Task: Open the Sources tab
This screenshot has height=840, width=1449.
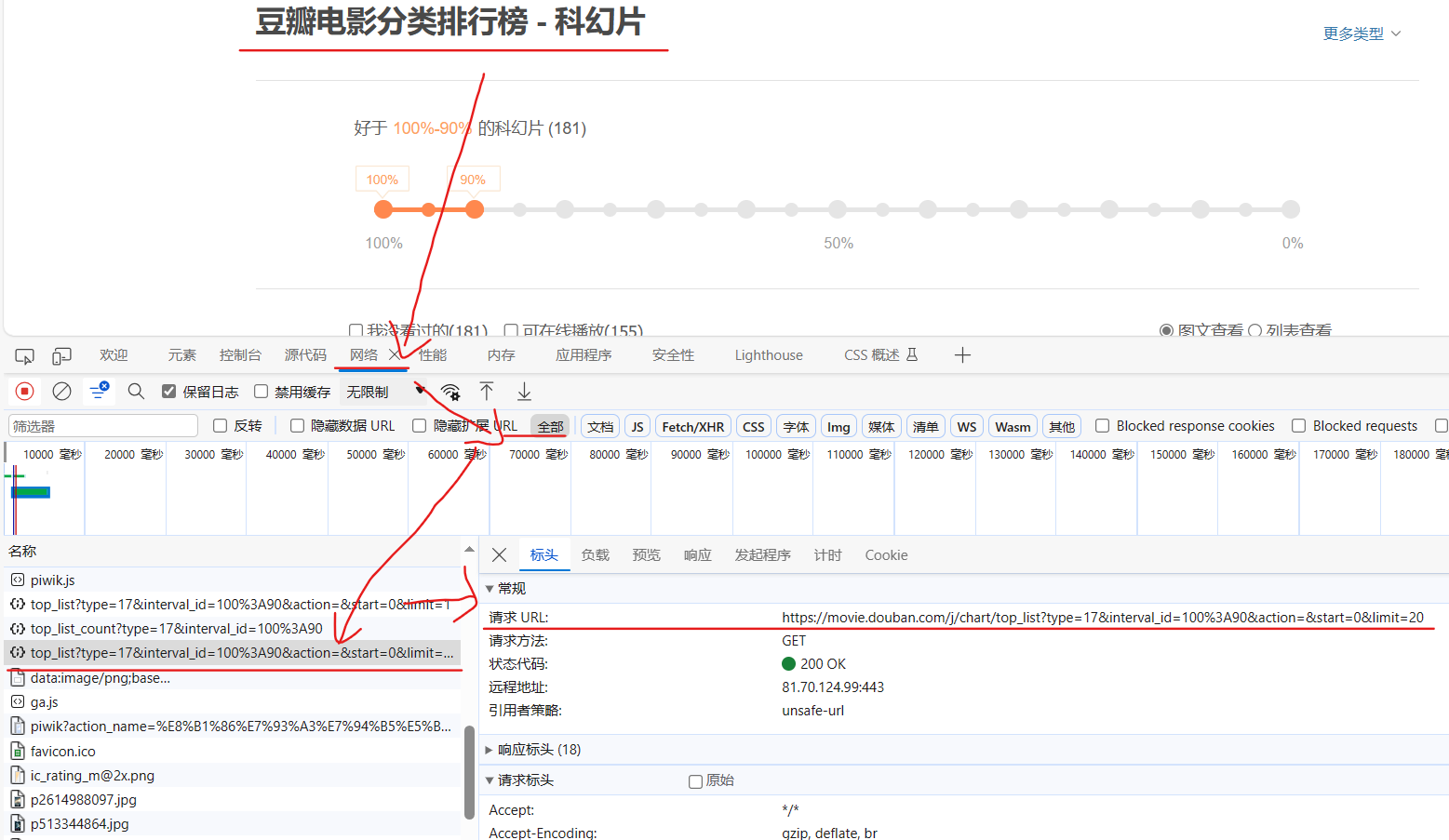Action: [305, 355]
